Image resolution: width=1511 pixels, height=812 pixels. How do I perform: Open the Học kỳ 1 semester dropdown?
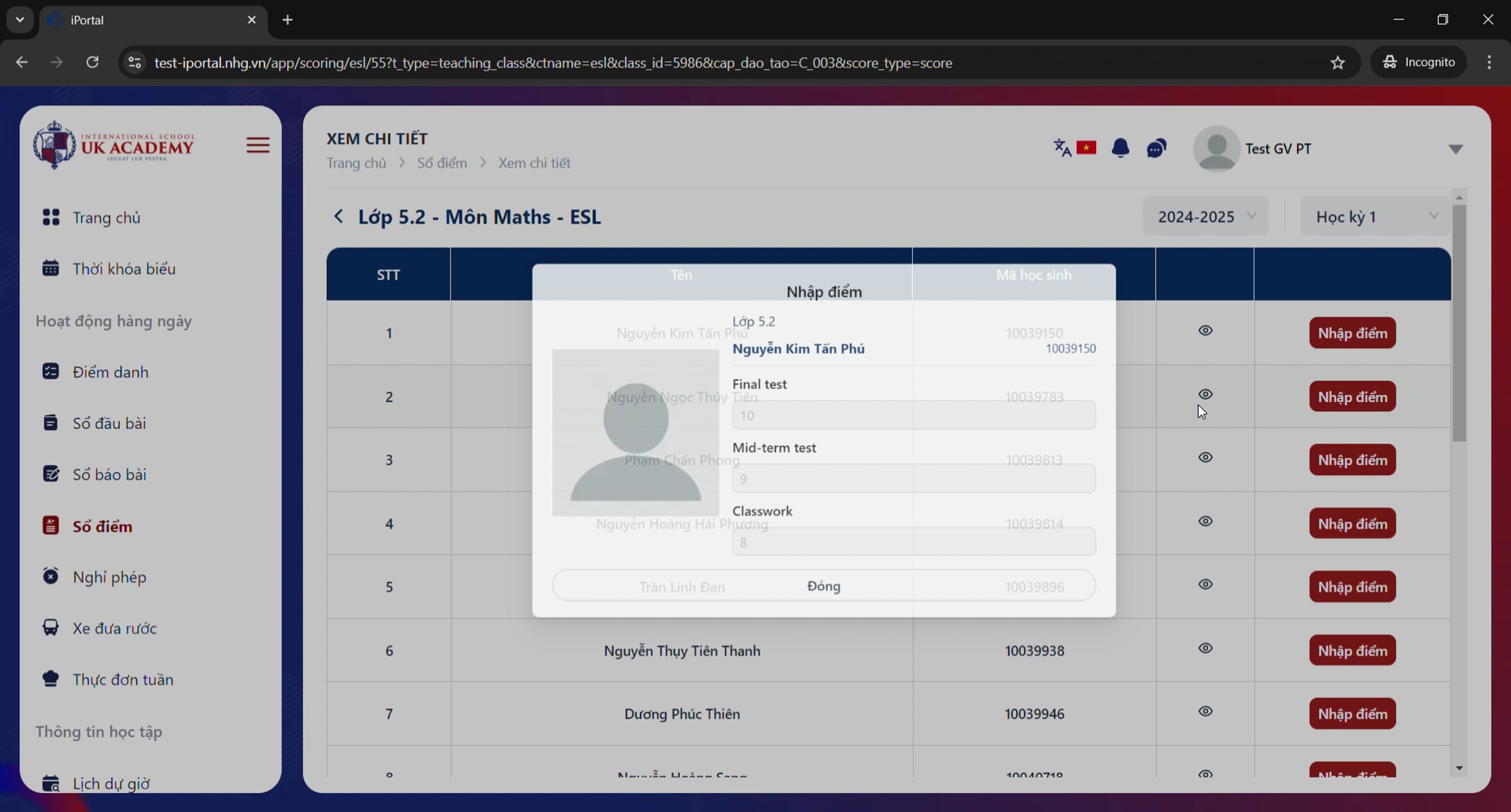pyautogui.click(x=1376, y=217)
